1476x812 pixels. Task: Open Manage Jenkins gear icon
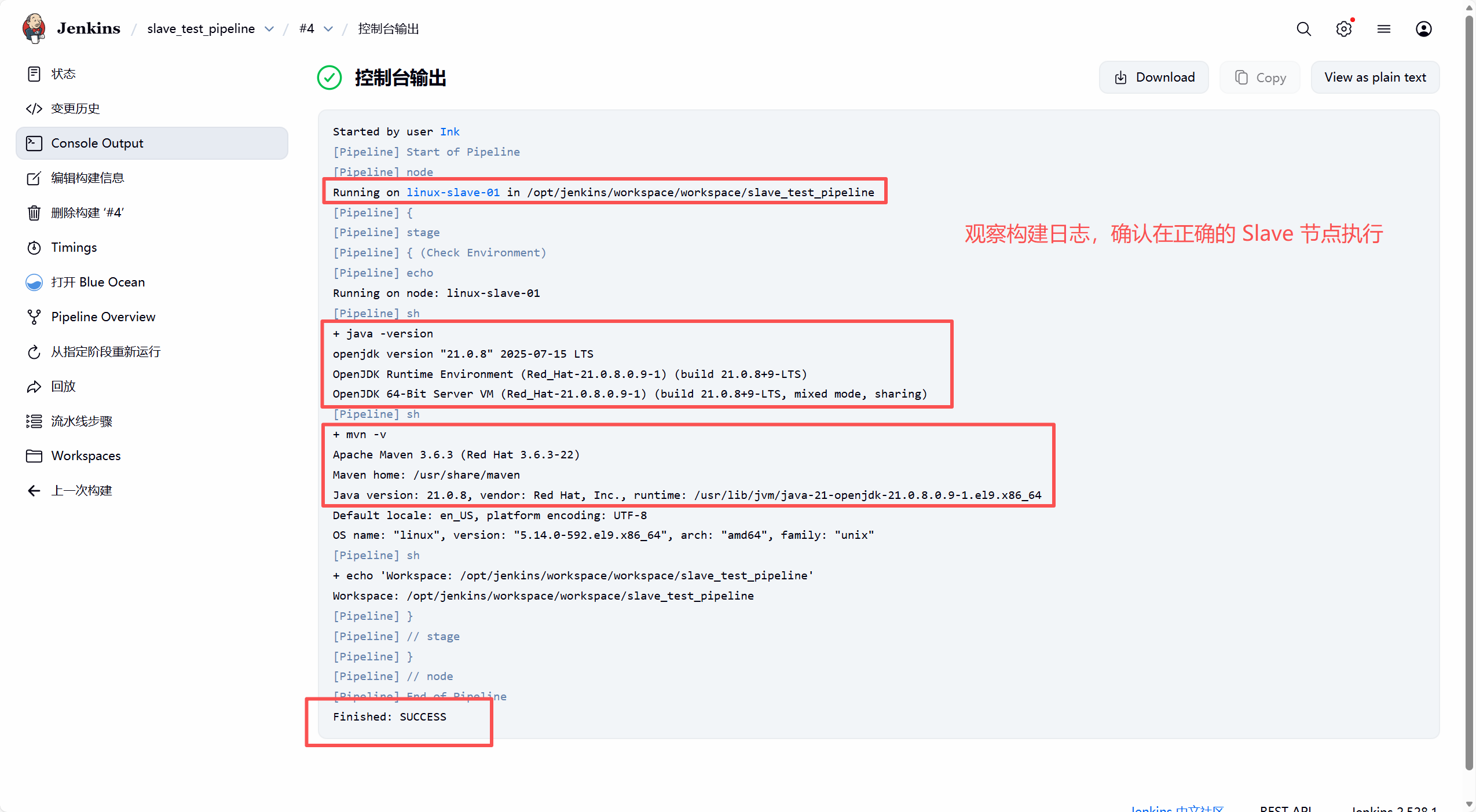[x=1343, y=29]
